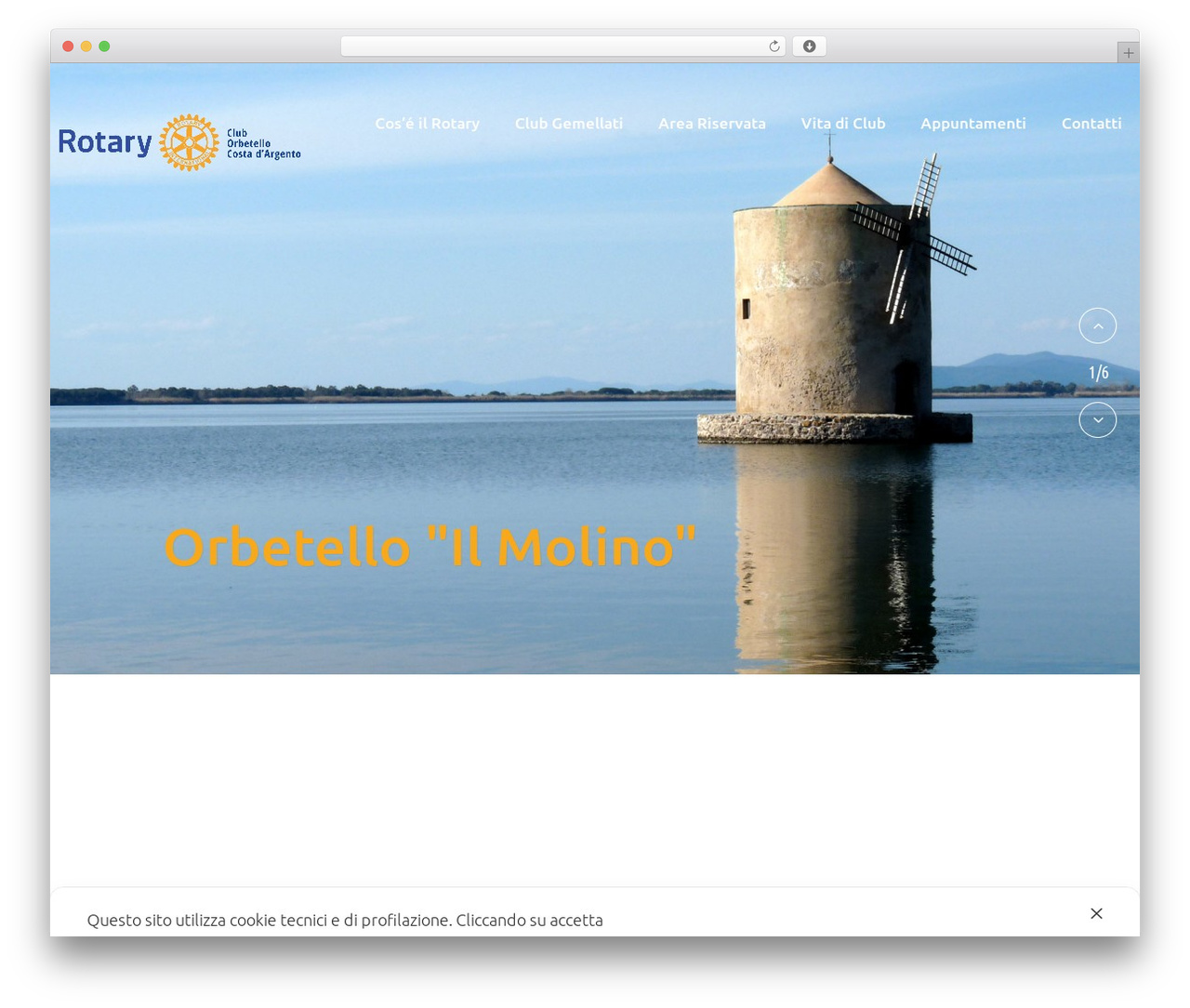Open the browser downloads button
This screenshot has height=1008, width=1190.
pos(810,46)
